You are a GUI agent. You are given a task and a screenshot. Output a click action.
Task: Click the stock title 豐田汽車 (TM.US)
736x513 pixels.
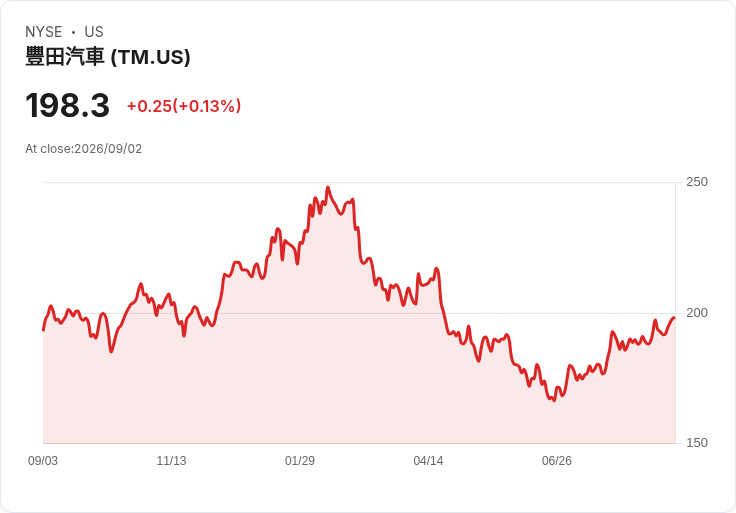pos(107,57)
